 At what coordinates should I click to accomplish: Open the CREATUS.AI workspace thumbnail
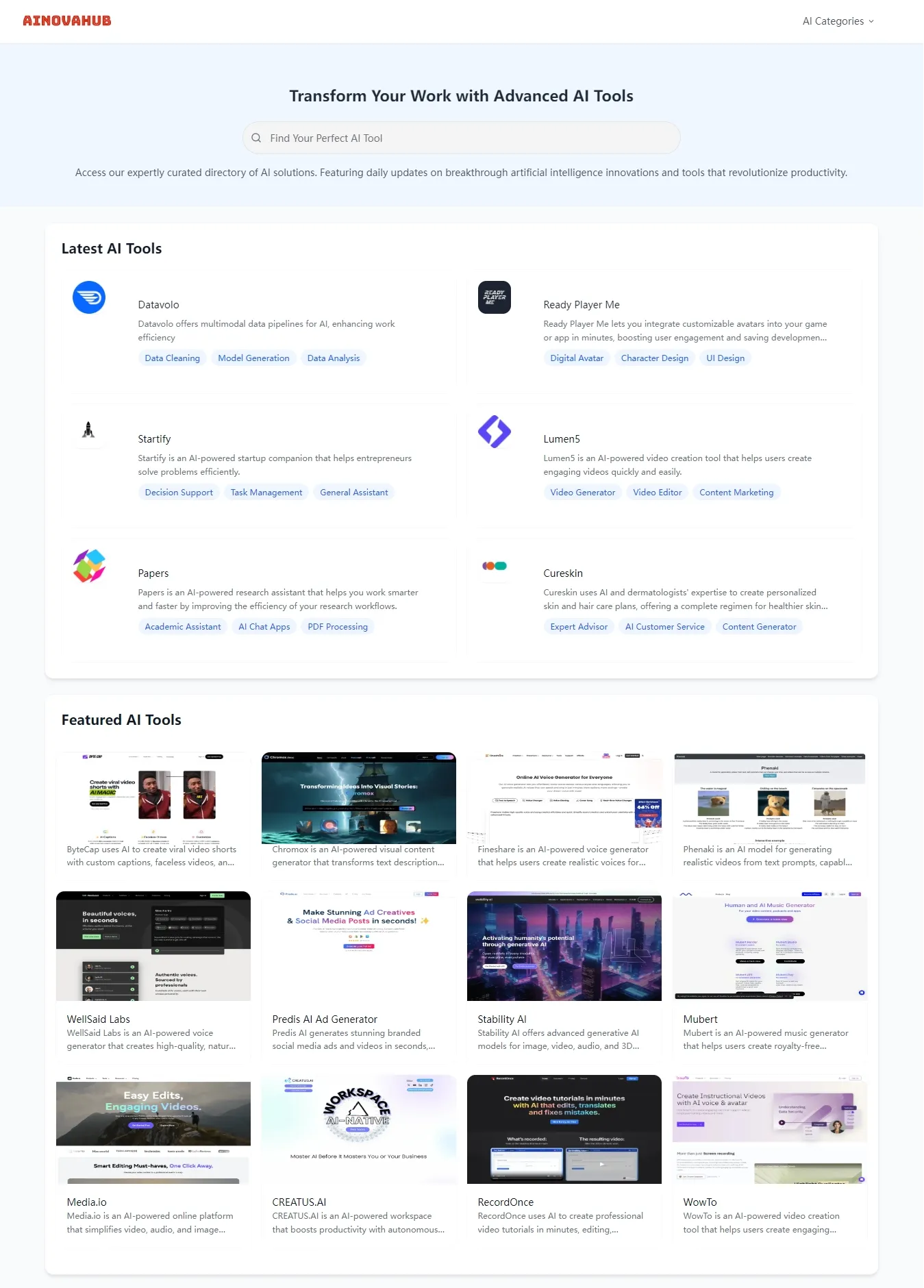click(359, 1129)
